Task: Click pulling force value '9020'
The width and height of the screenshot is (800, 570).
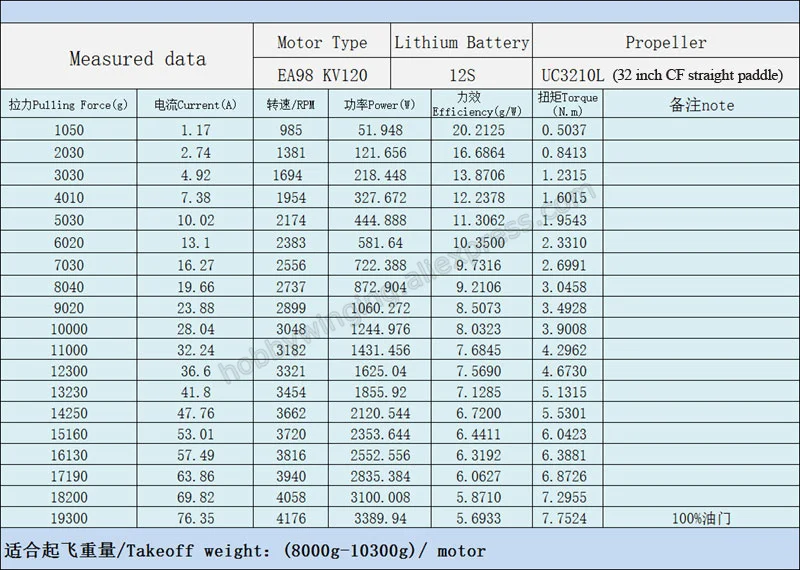Action: coord(69,307)
